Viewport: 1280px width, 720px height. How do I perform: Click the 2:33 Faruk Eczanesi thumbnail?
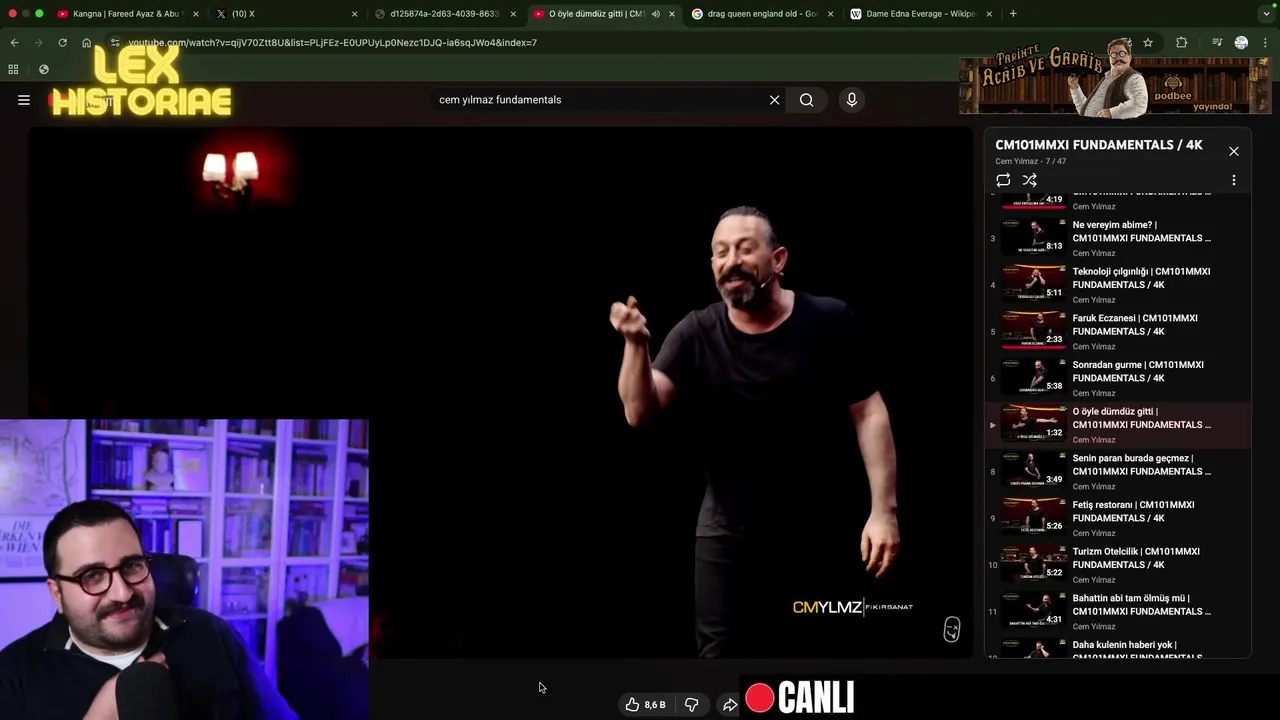1034,329
